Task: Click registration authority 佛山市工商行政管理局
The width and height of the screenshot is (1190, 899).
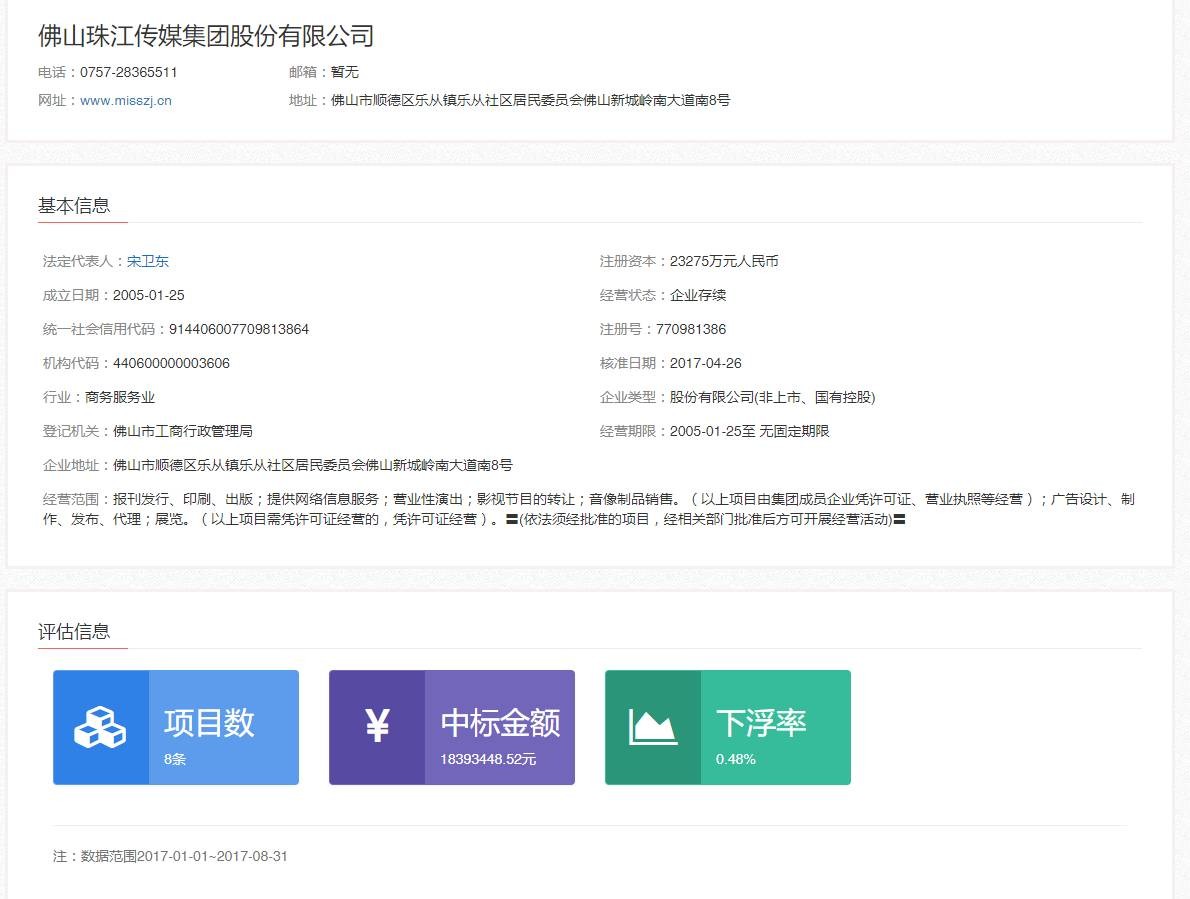Action: pyautogui.click(x=183, y=431)
